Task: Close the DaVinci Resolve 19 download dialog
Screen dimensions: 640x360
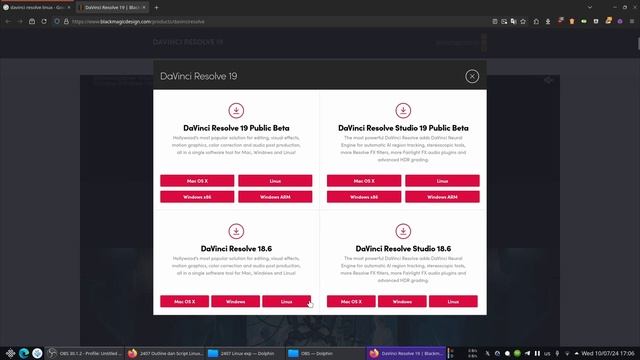Action: click(472, 76)
